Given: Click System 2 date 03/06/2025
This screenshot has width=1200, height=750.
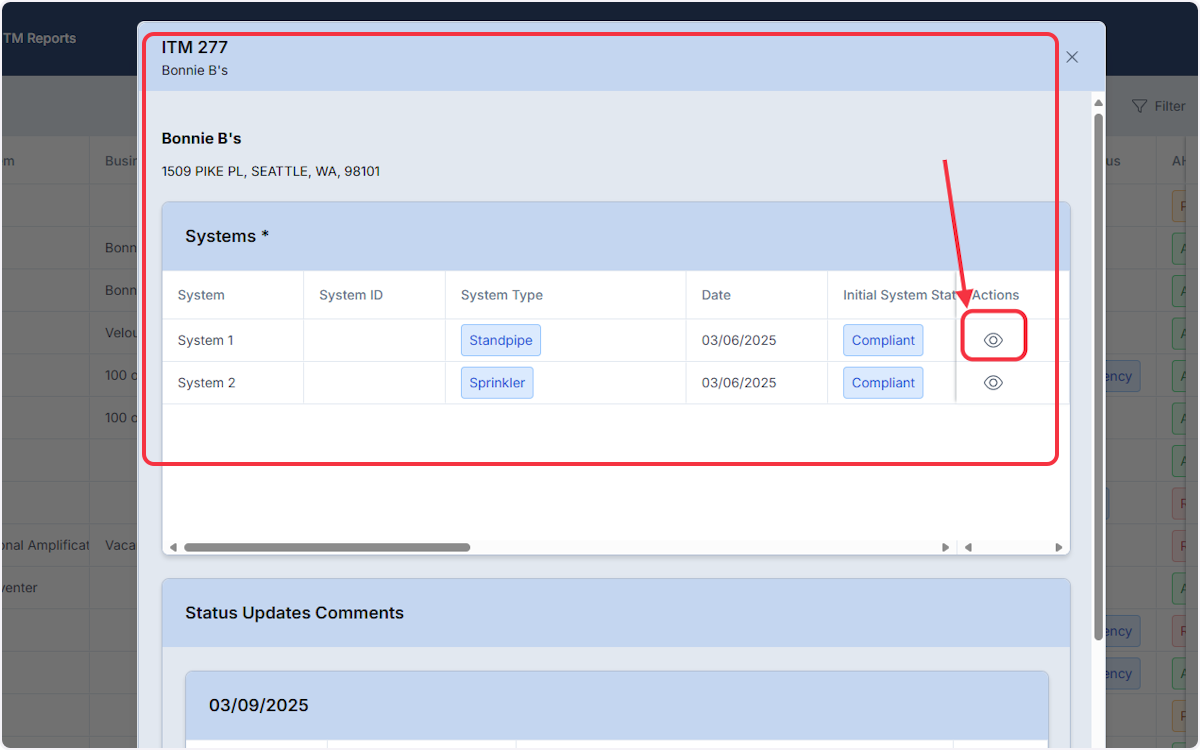Looking at the screenshot, I should pyautogui.click(x=739, y=383).
